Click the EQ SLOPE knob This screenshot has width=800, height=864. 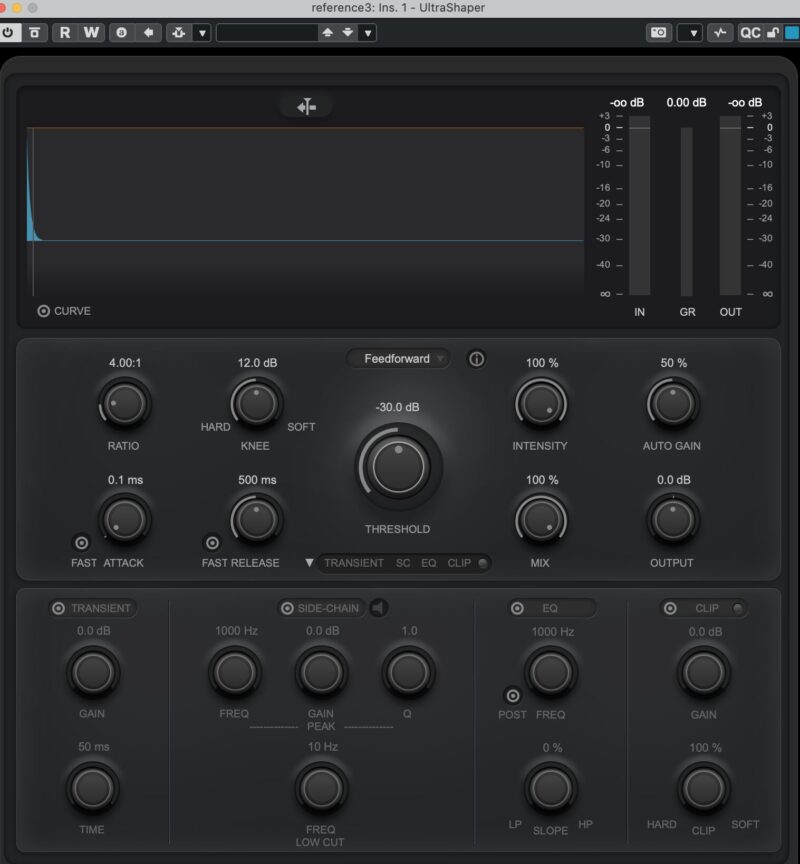(x=551, y=789)
